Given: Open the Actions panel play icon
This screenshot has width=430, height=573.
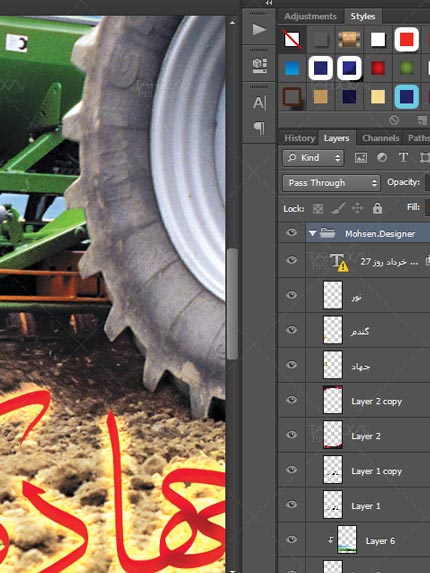Looking at the screenshot, I should [x=259, y=30].
